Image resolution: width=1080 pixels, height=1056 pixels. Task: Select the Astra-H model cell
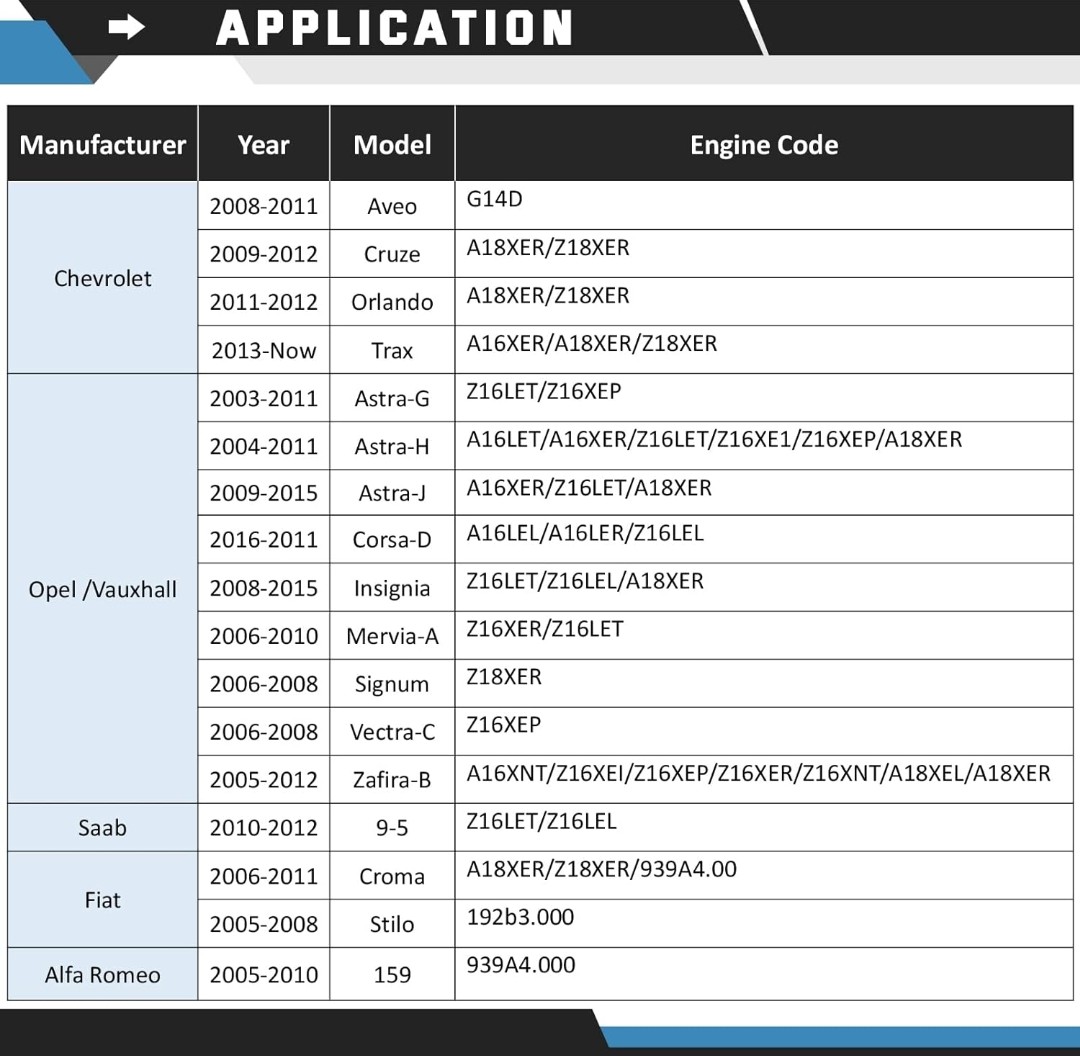(392, 447)
